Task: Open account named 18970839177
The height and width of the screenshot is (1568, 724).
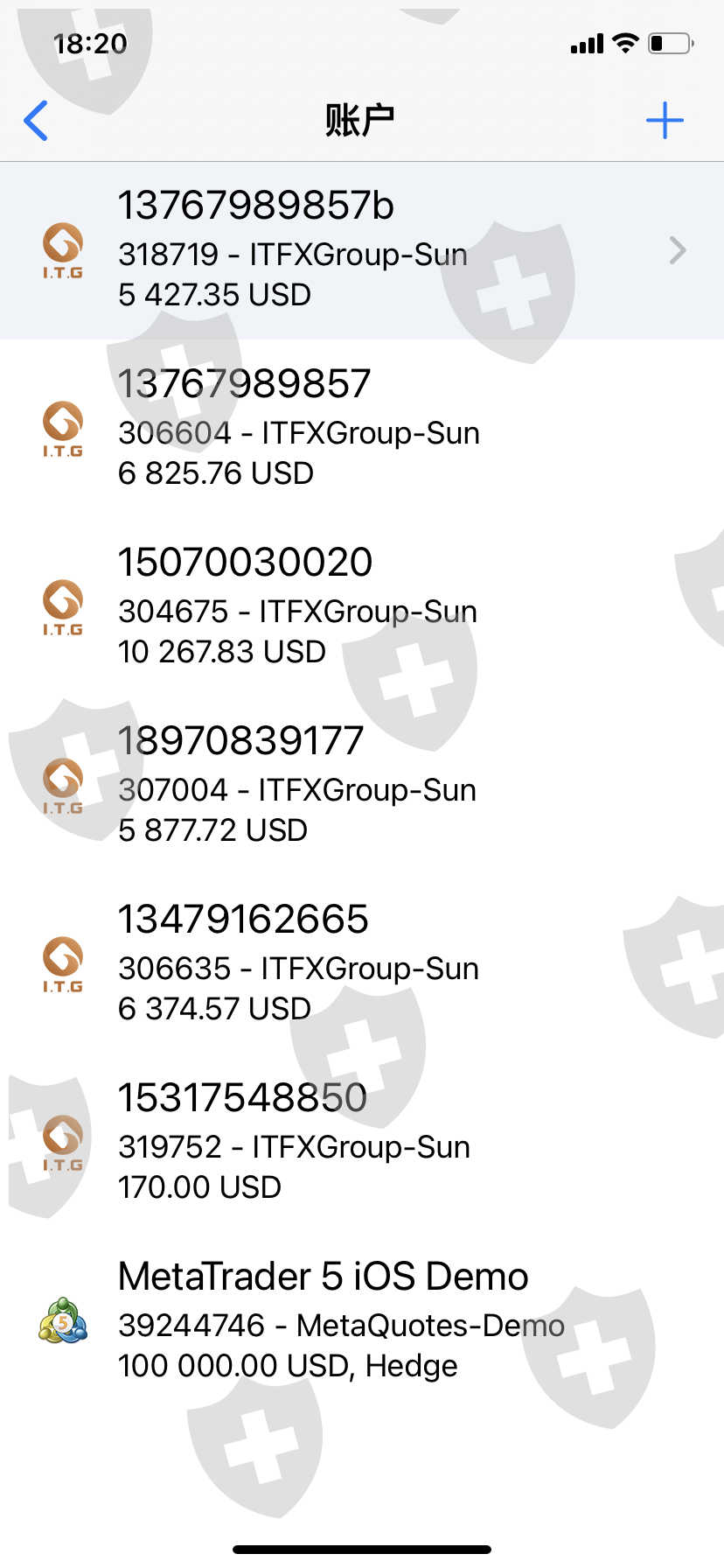Action: [241, 741]
